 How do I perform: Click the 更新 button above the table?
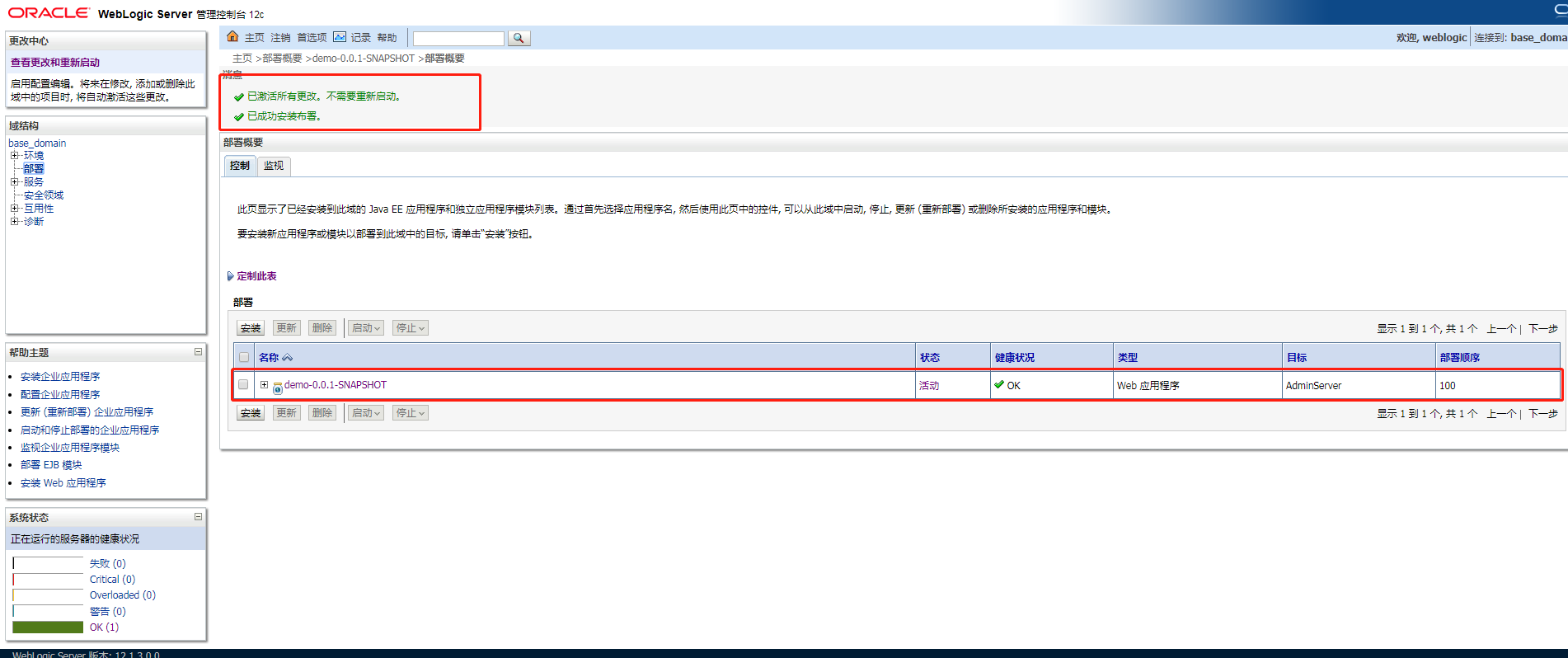pos(287,328)
